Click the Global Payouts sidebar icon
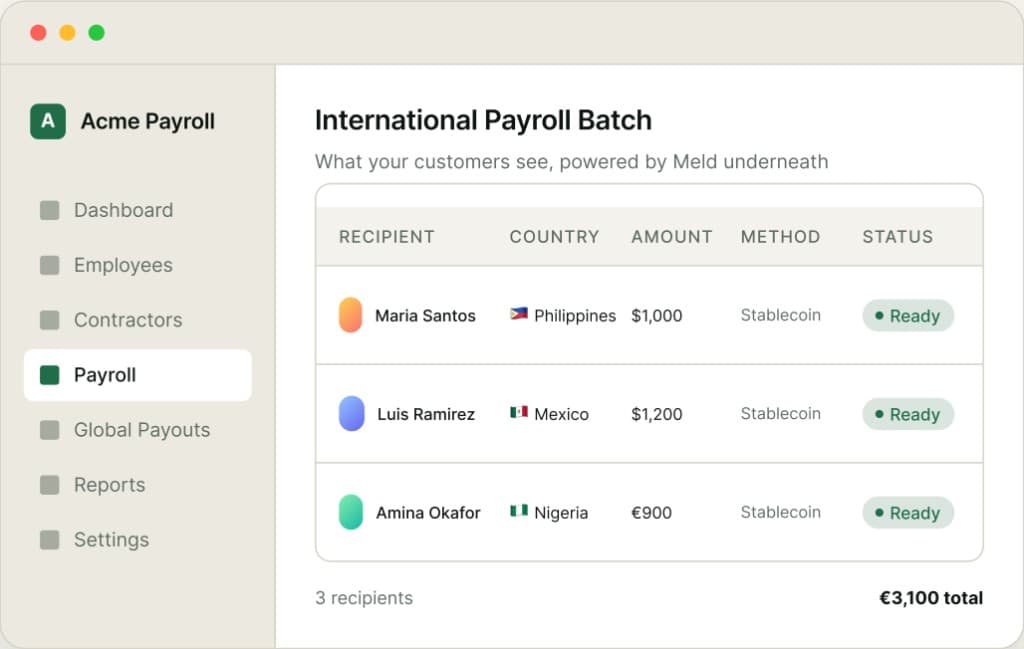 click(50, 430)
